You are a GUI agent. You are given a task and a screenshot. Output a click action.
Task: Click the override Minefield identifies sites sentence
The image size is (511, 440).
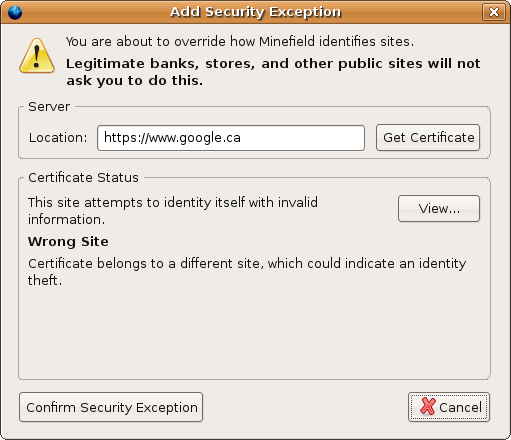tap(240, 42)
